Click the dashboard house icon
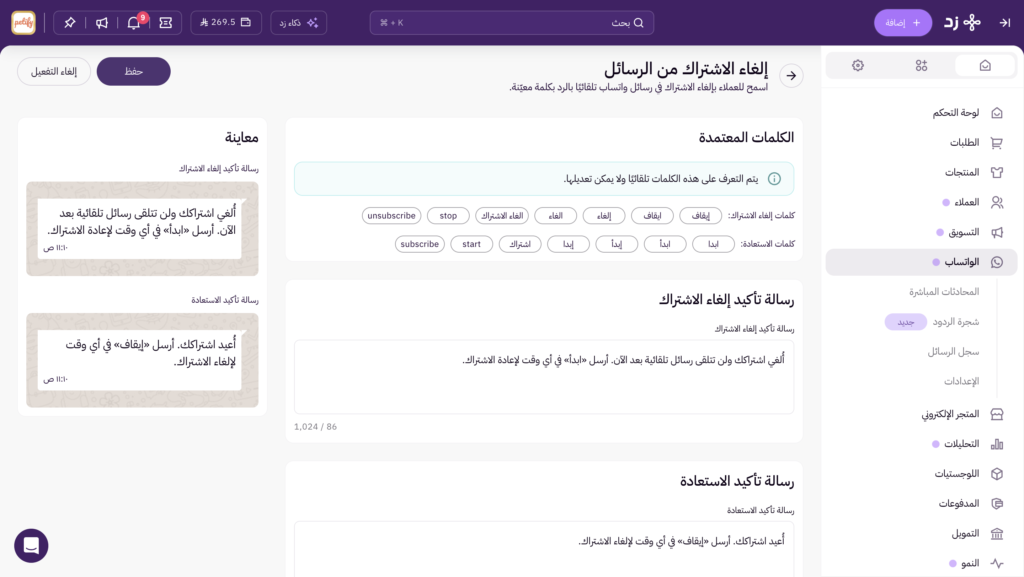The image size is (1024, 577). pos(997,113)
